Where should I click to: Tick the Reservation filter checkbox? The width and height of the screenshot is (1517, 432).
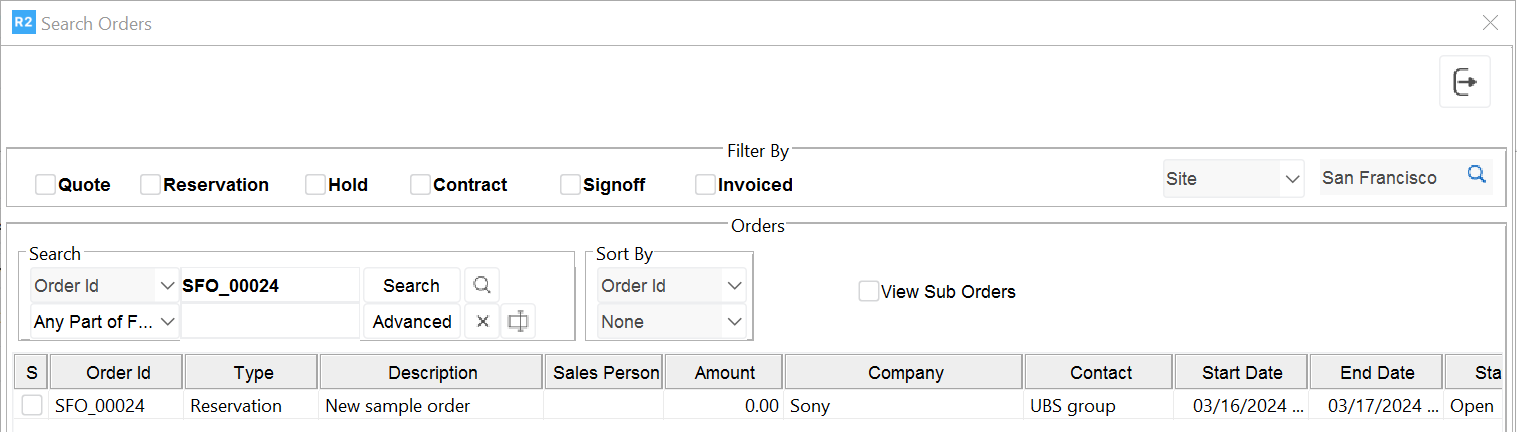pos(150,185)
